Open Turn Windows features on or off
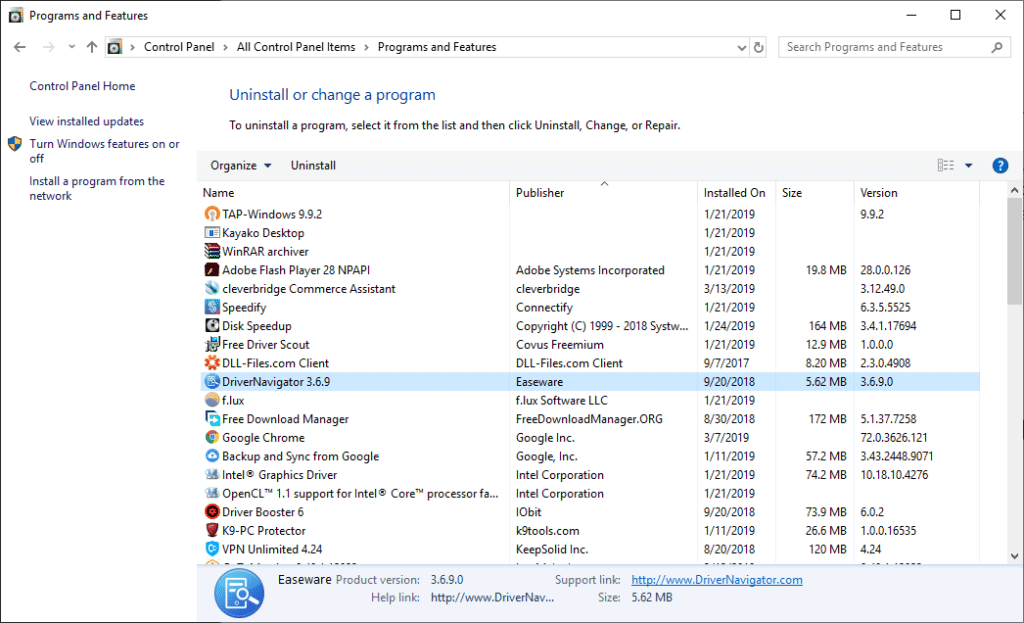1024x623 pixels. 104,151
